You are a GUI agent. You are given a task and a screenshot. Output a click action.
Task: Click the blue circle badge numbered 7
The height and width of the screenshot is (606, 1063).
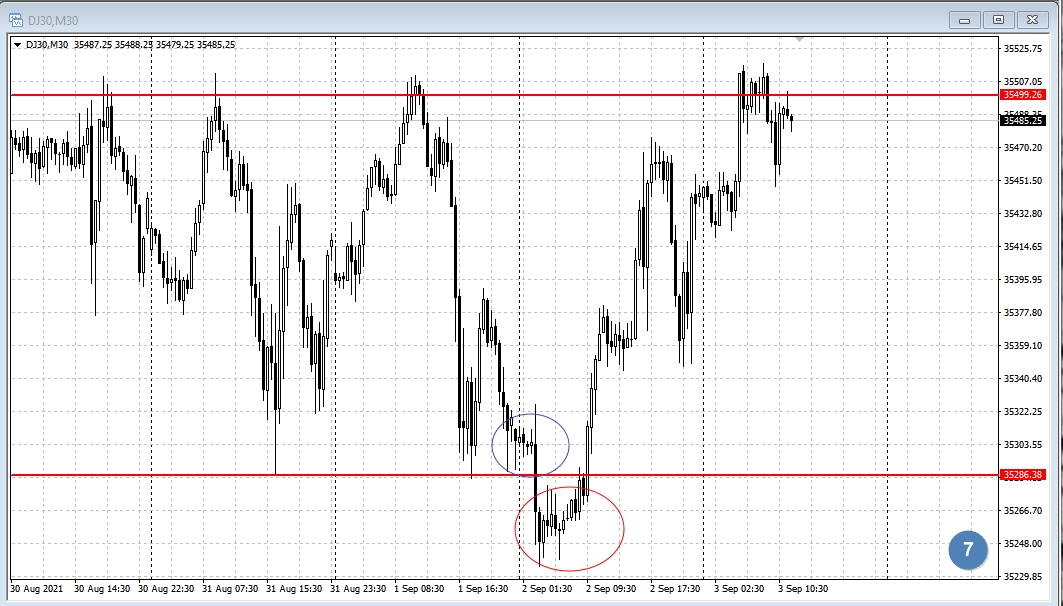point(967,550)
